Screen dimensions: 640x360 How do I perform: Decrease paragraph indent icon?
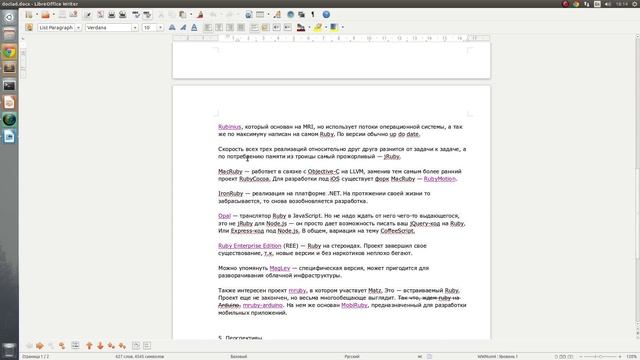pos(276,27)
